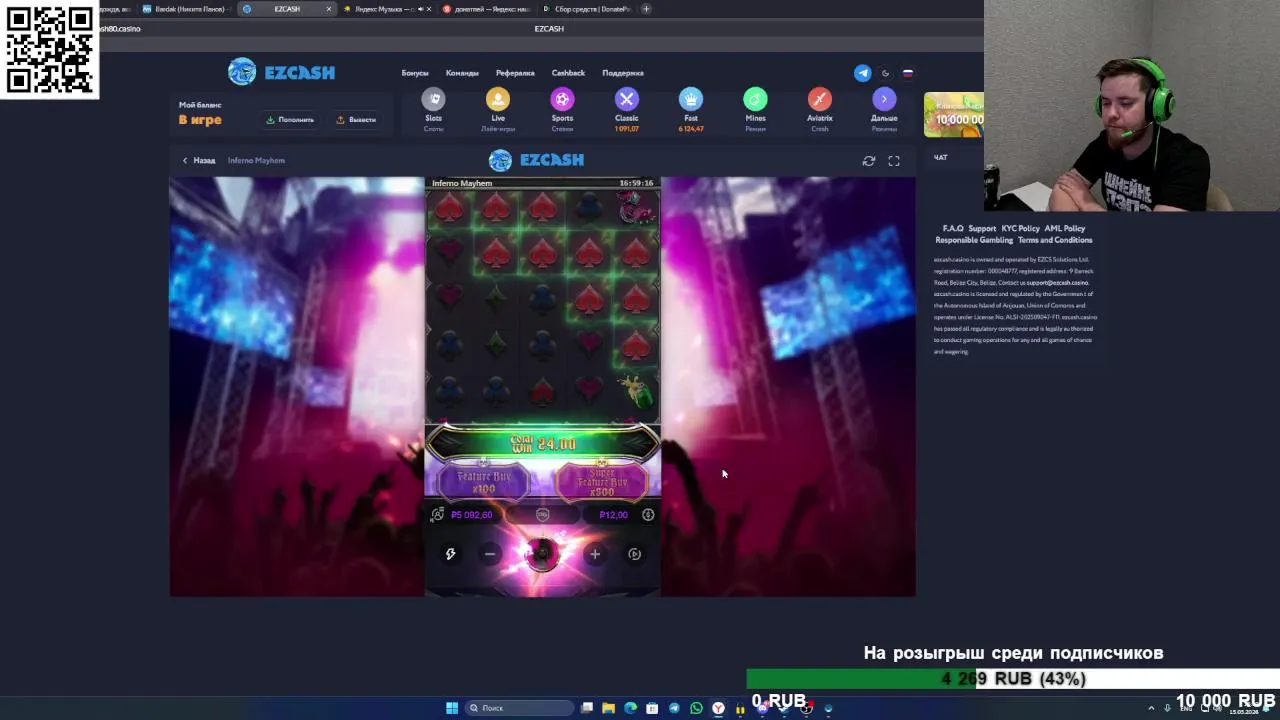Open the Cashback menu item

pyautogui.click(x=568, y=73)
